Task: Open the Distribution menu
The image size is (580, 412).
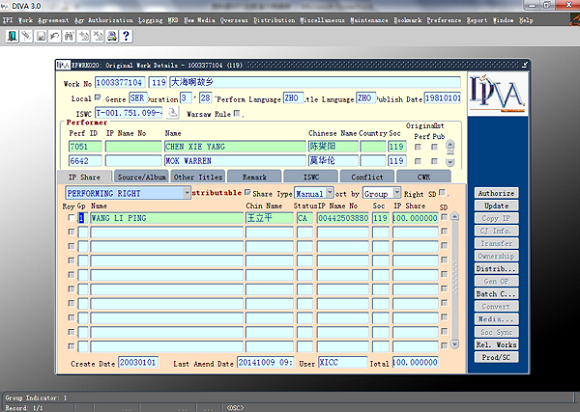Action: click(x=274, y=20)
